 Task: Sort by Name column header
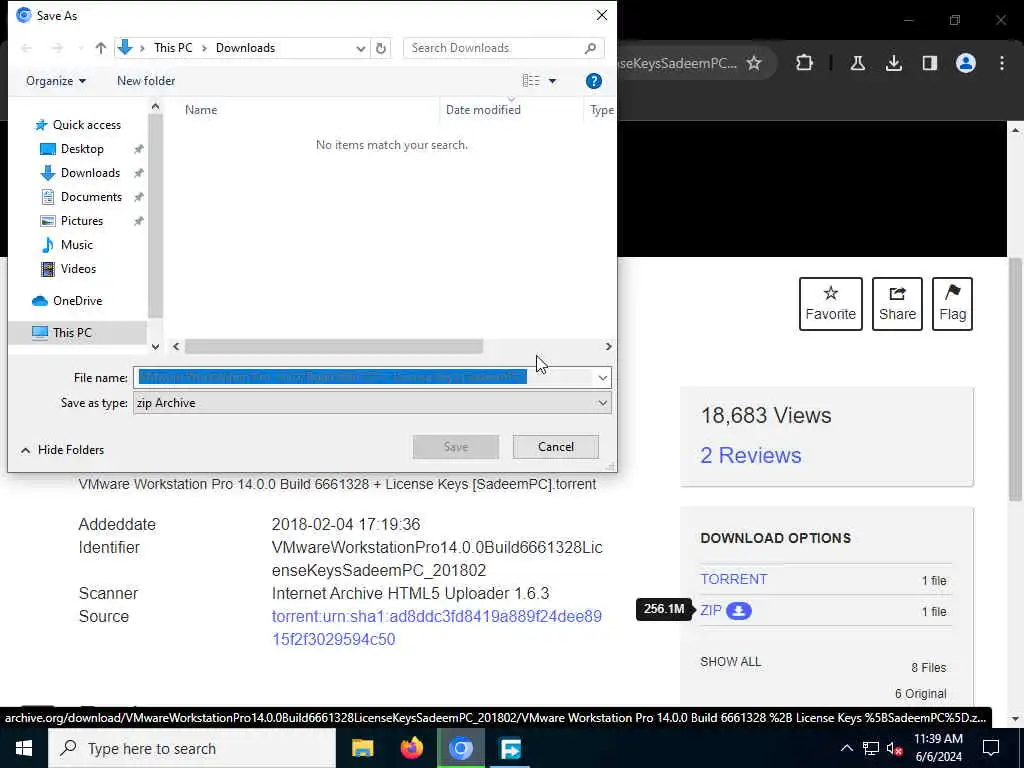[200, 110]
